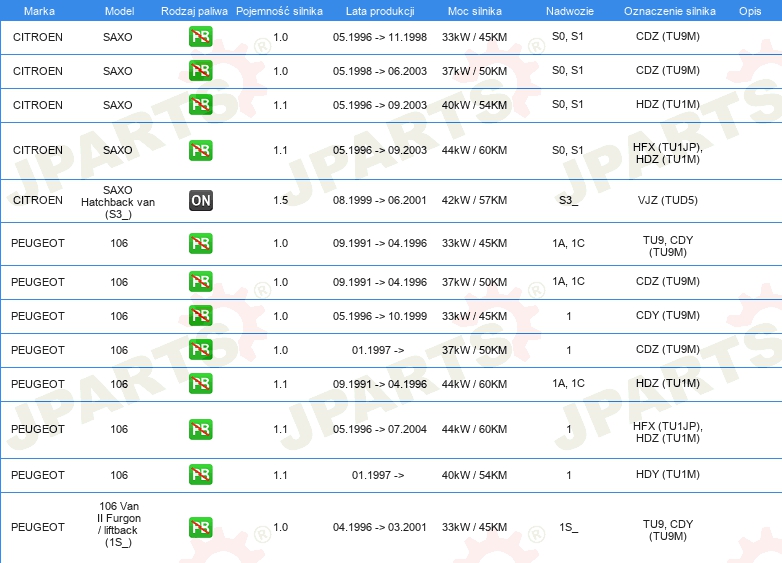
Task: Click '42kW / 57KM' engine power cell
Action: [x=474, y=200]
